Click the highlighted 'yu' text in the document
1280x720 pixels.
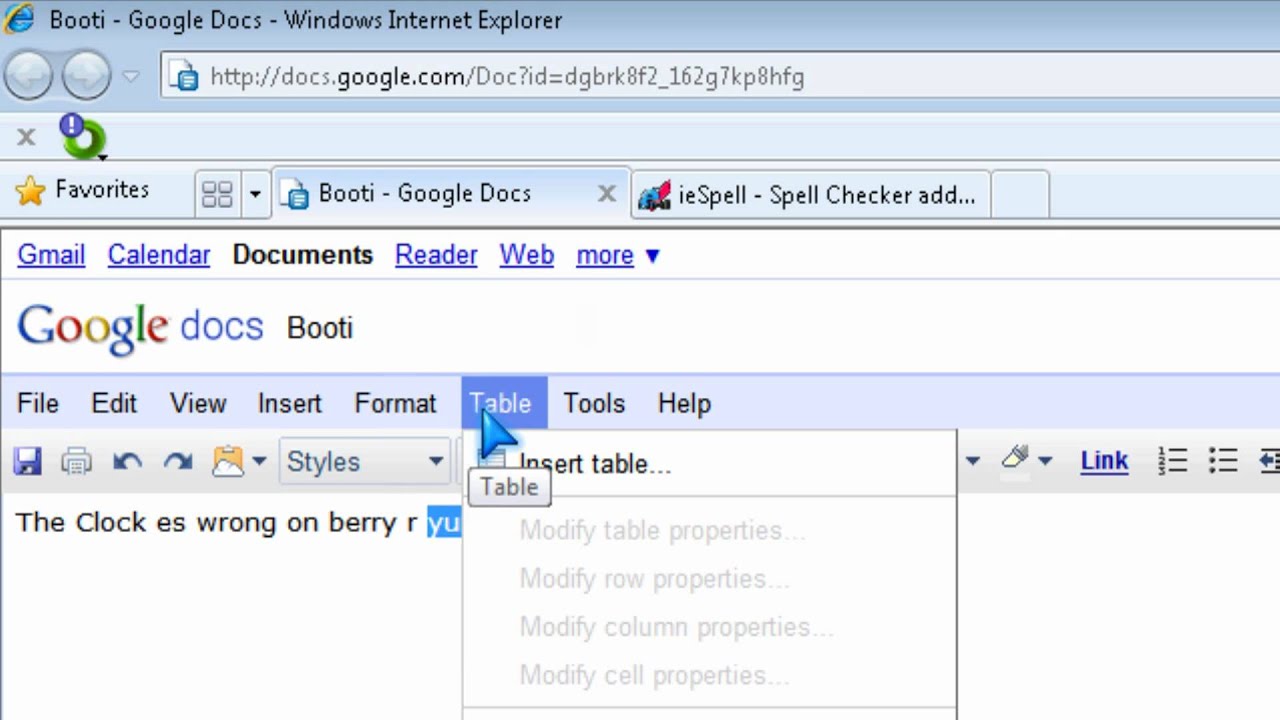pyautogui.click(x=444, y=522)
